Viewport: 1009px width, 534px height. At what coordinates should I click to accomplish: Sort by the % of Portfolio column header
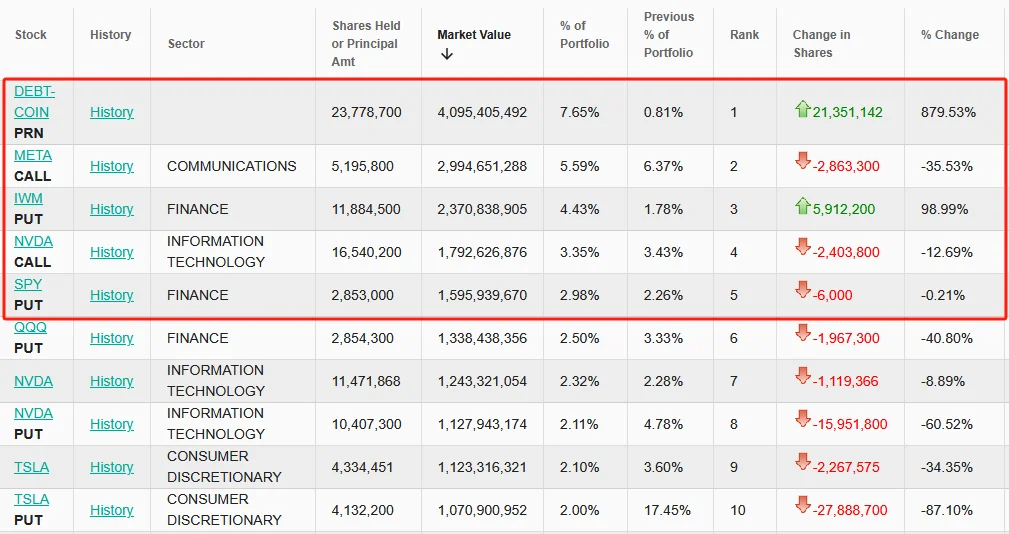coord(584,35)
